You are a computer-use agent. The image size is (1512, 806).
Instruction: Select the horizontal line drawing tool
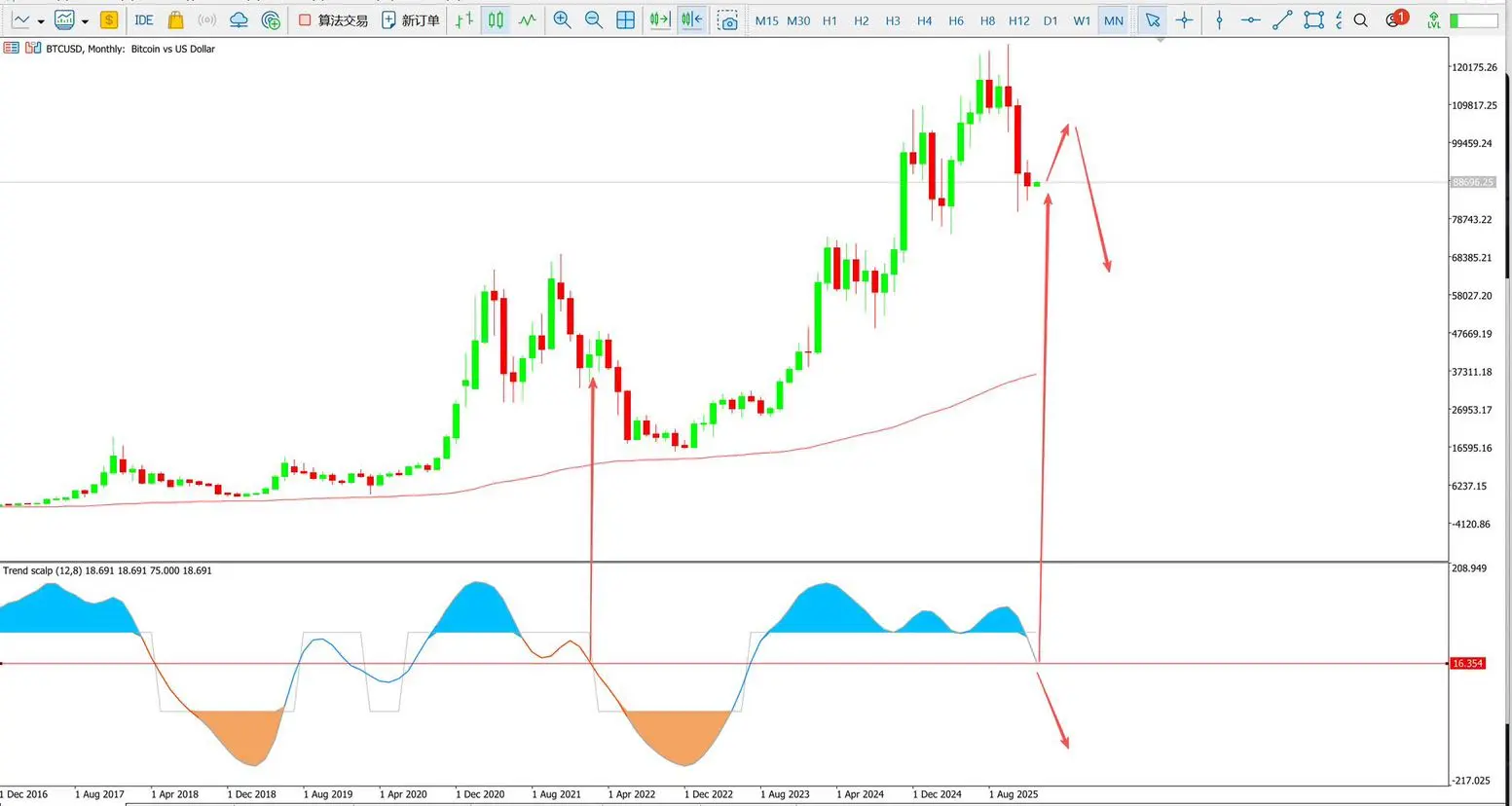coord(1250,19)
